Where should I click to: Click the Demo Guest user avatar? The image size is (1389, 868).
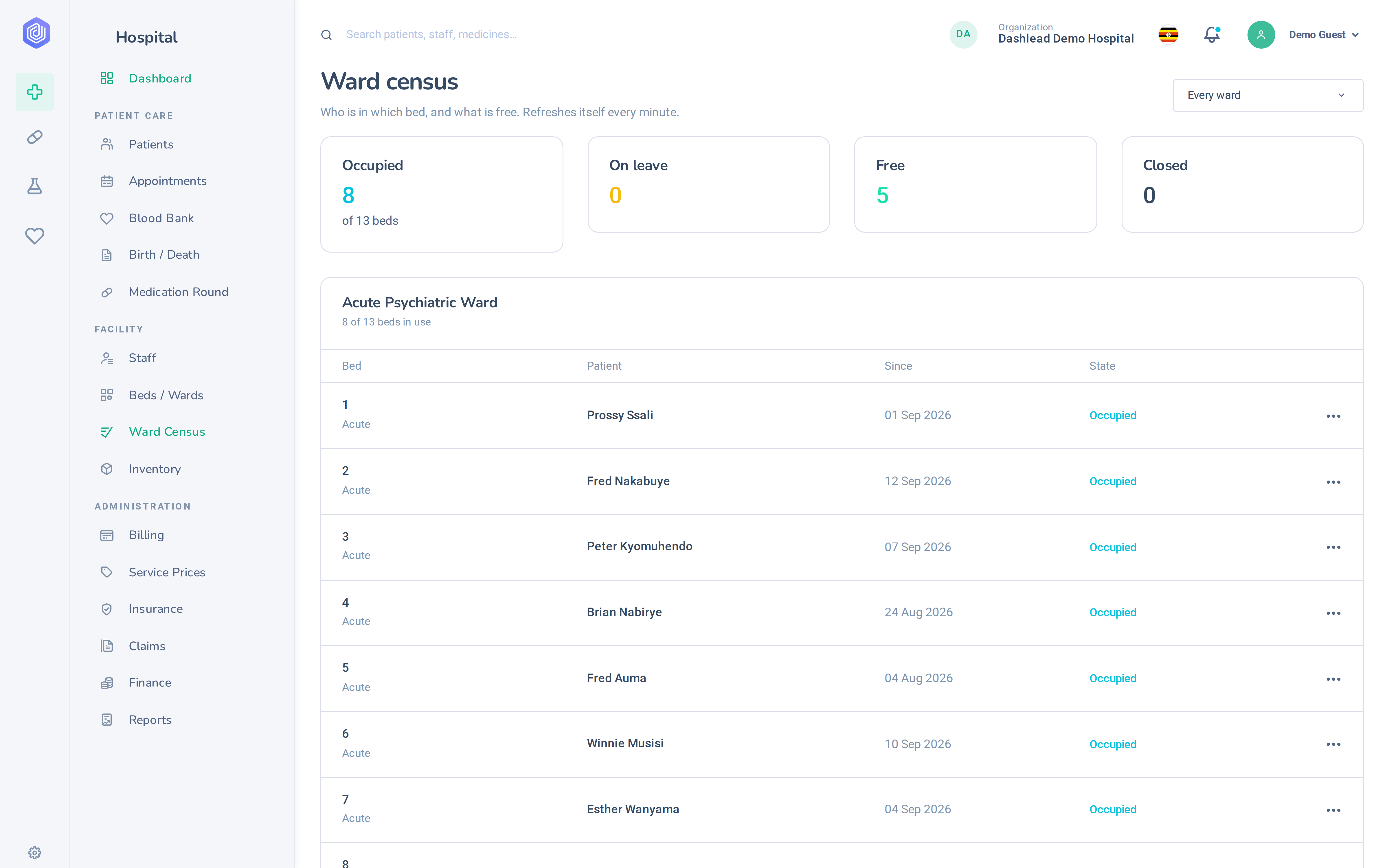[x=1261, y=34]
